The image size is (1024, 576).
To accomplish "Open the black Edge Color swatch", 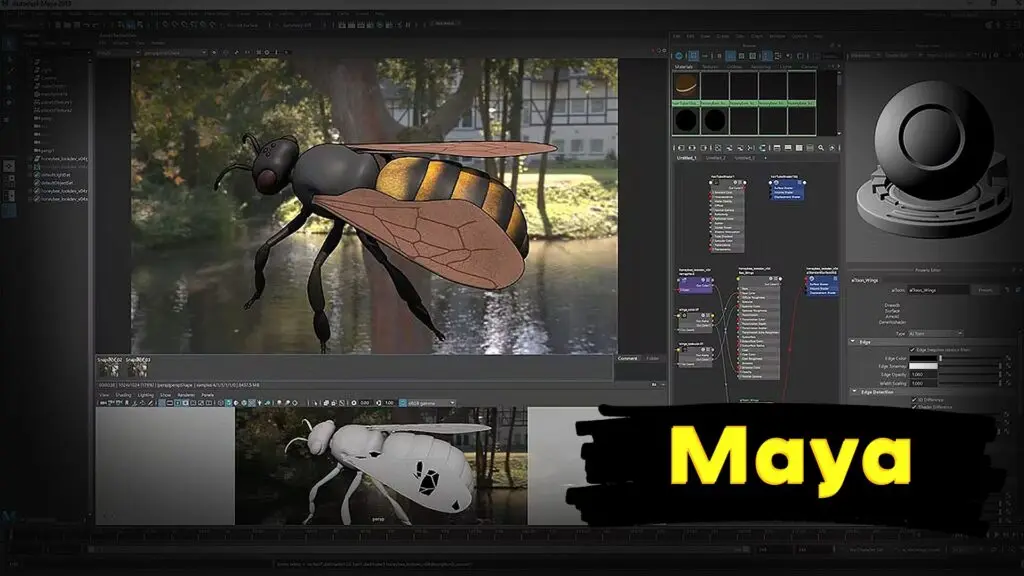I will (x=923, y=359).
